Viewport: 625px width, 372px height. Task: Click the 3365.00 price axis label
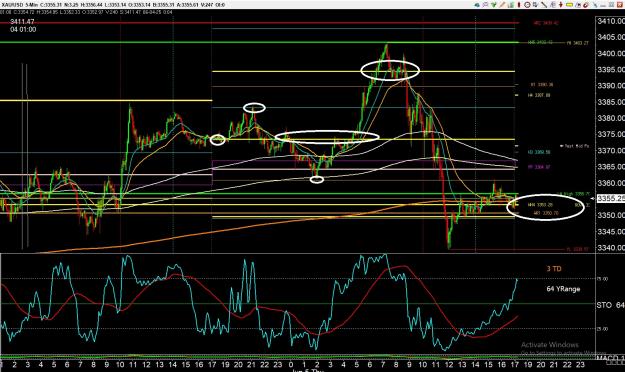click(x=611, y=167)
